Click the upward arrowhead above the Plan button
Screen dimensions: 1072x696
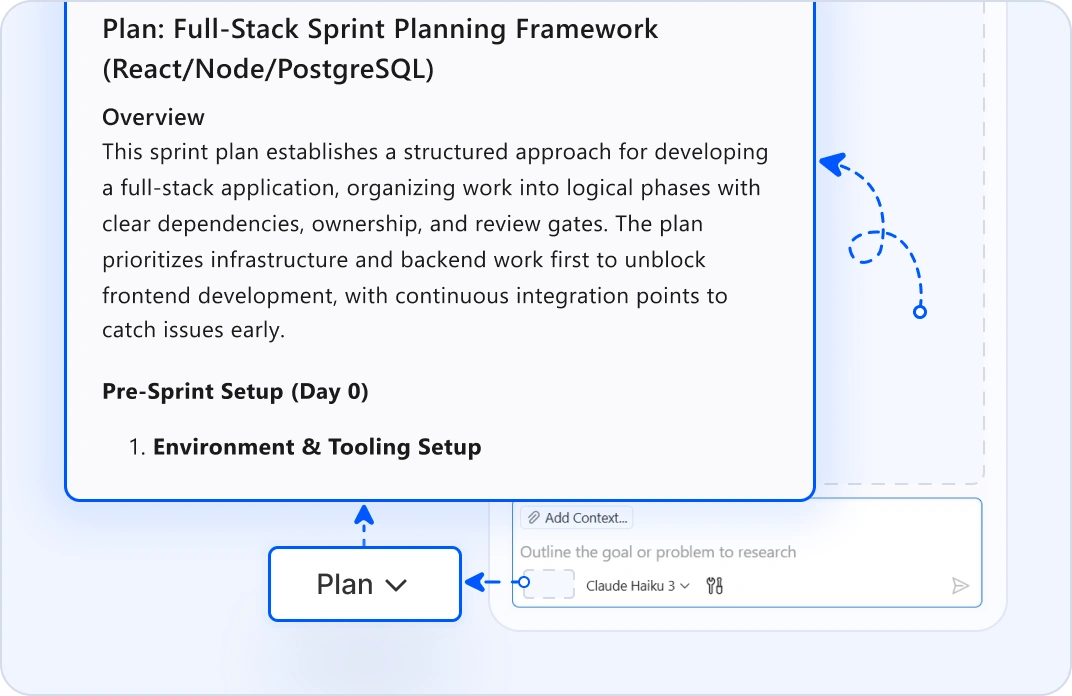pyautogui.click(x=364, y=515)
